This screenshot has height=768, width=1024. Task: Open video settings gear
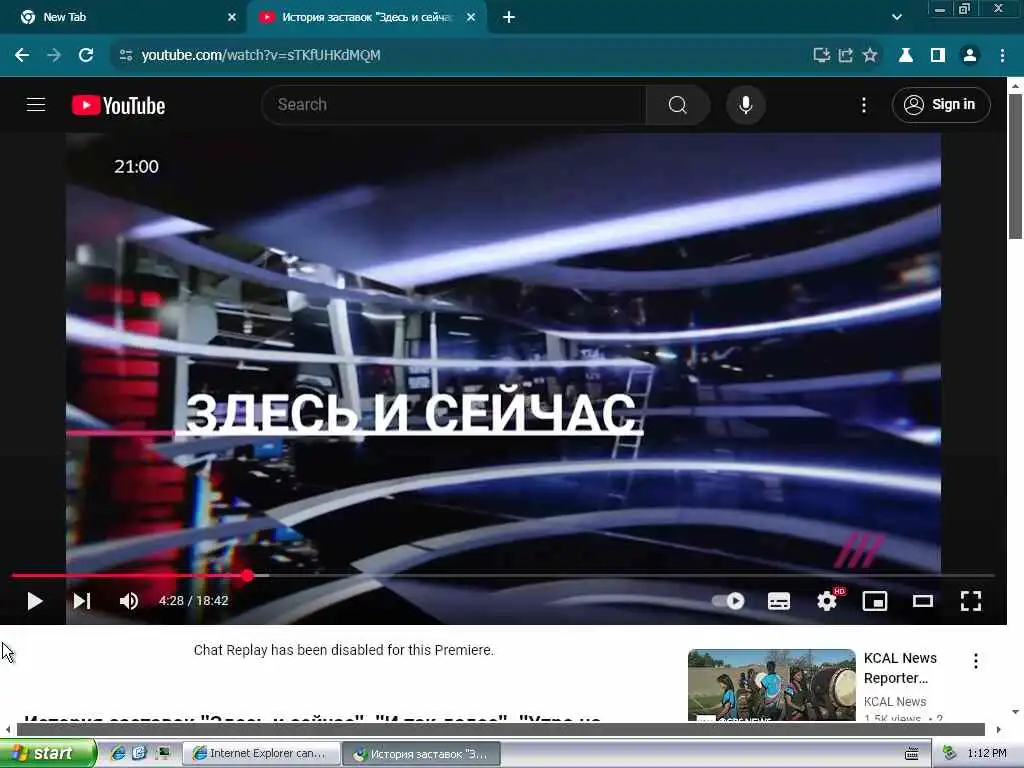click(827, 601)
